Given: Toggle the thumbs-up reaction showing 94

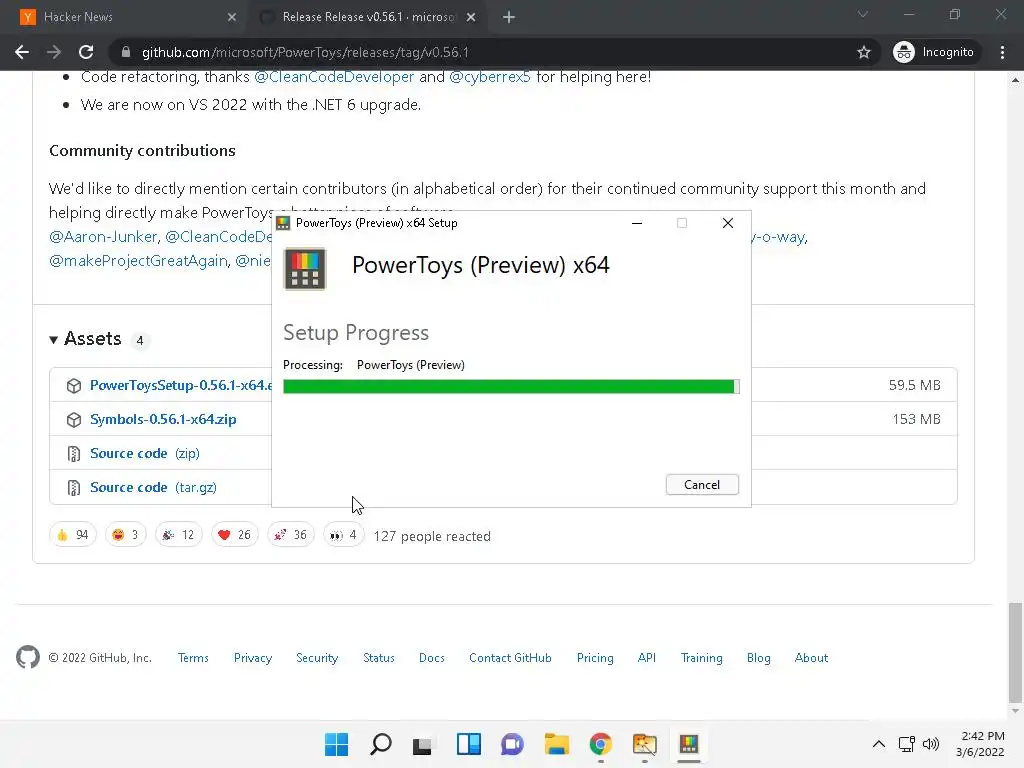Looking at the screenshot, I should pyautogui.click(x=72, y=535).
